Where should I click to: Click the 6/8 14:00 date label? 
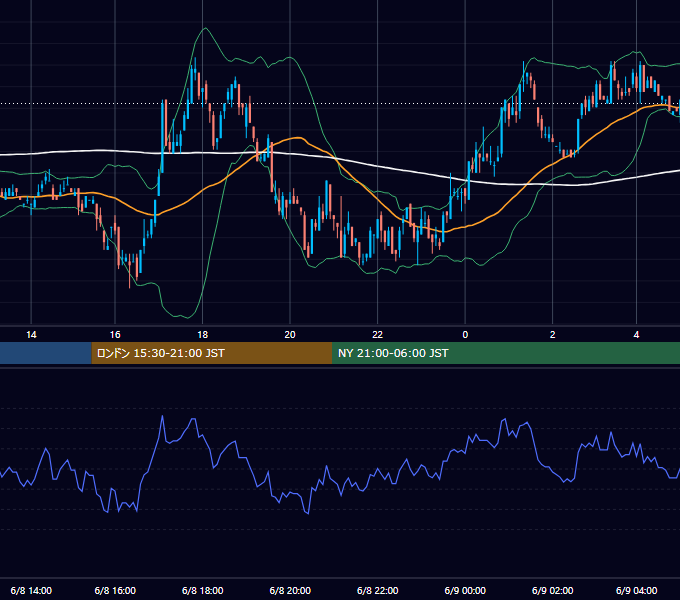[31, 590]
